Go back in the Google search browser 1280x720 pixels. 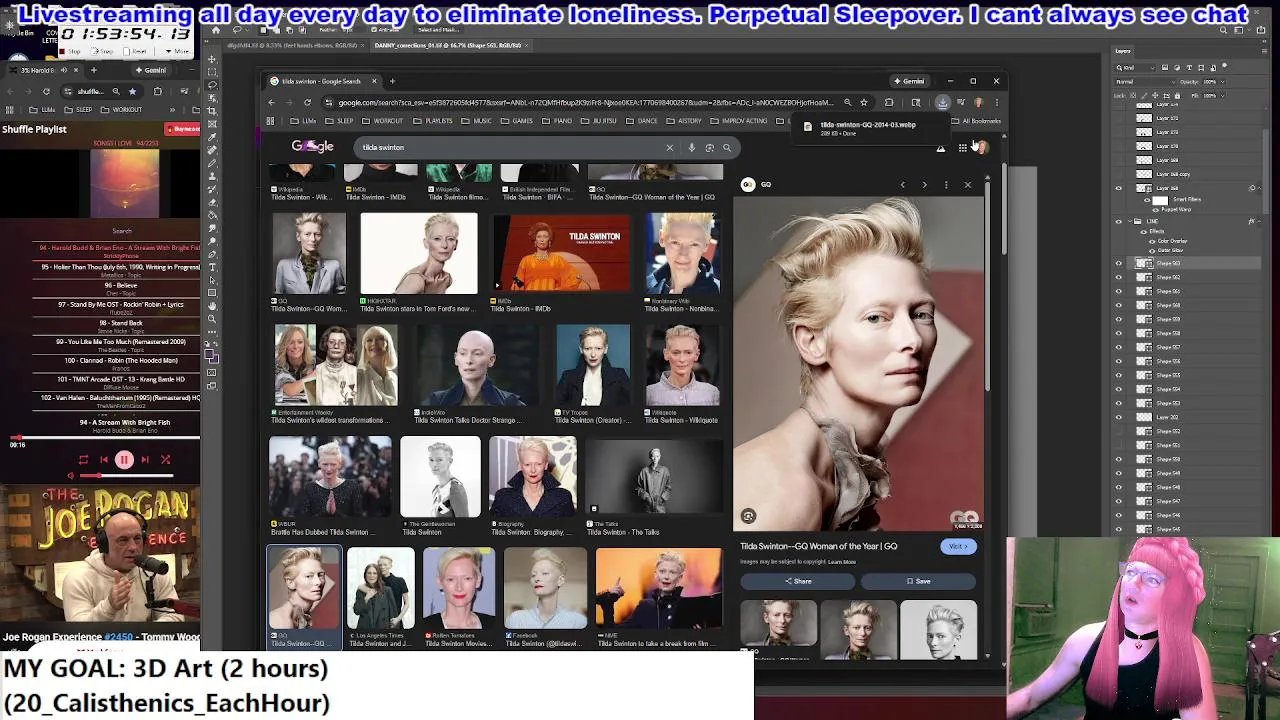tap(271, 102)
